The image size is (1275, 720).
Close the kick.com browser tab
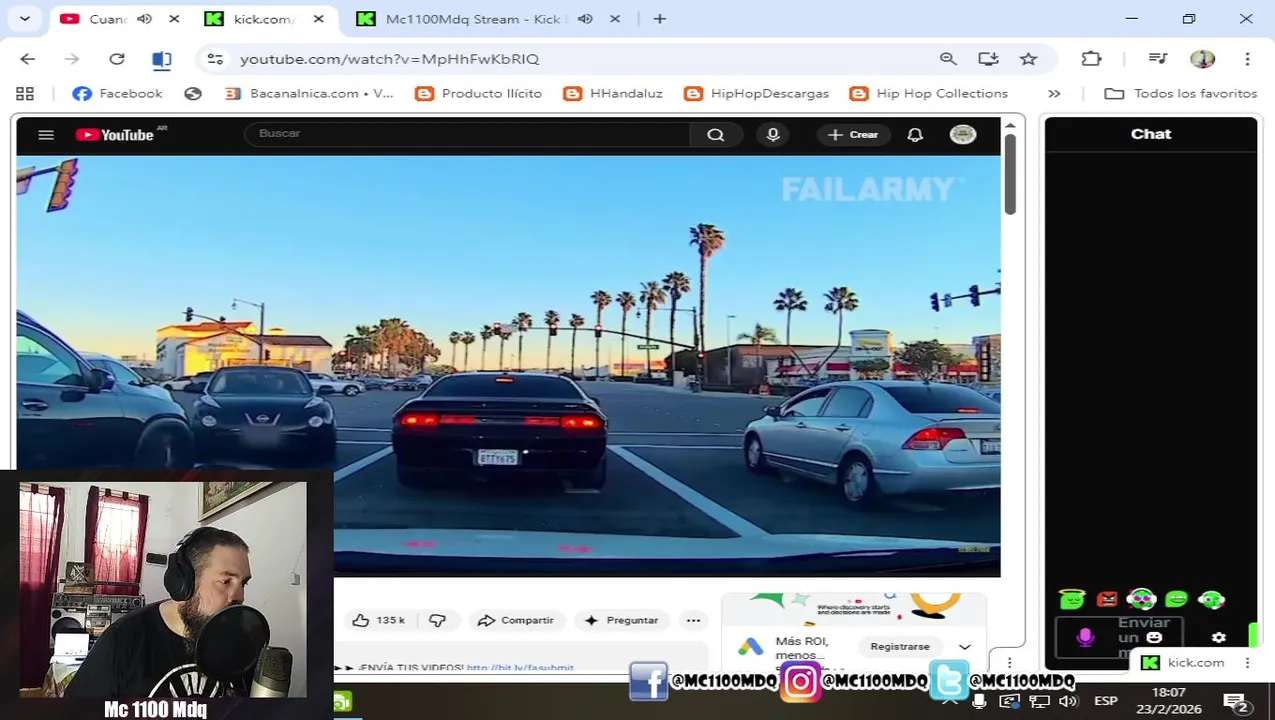pos(318,19)
